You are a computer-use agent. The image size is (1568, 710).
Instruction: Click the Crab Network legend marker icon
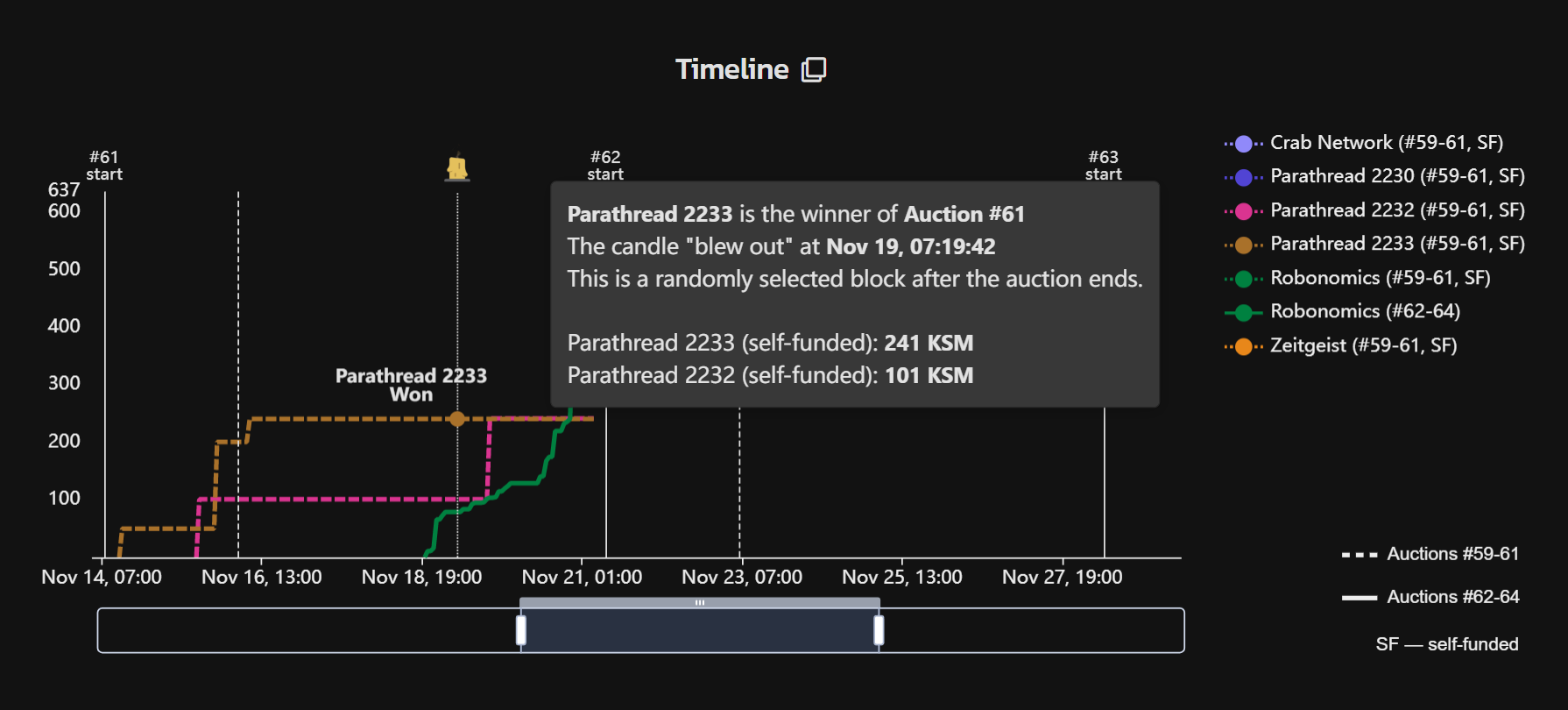[x=1243, y=144]
